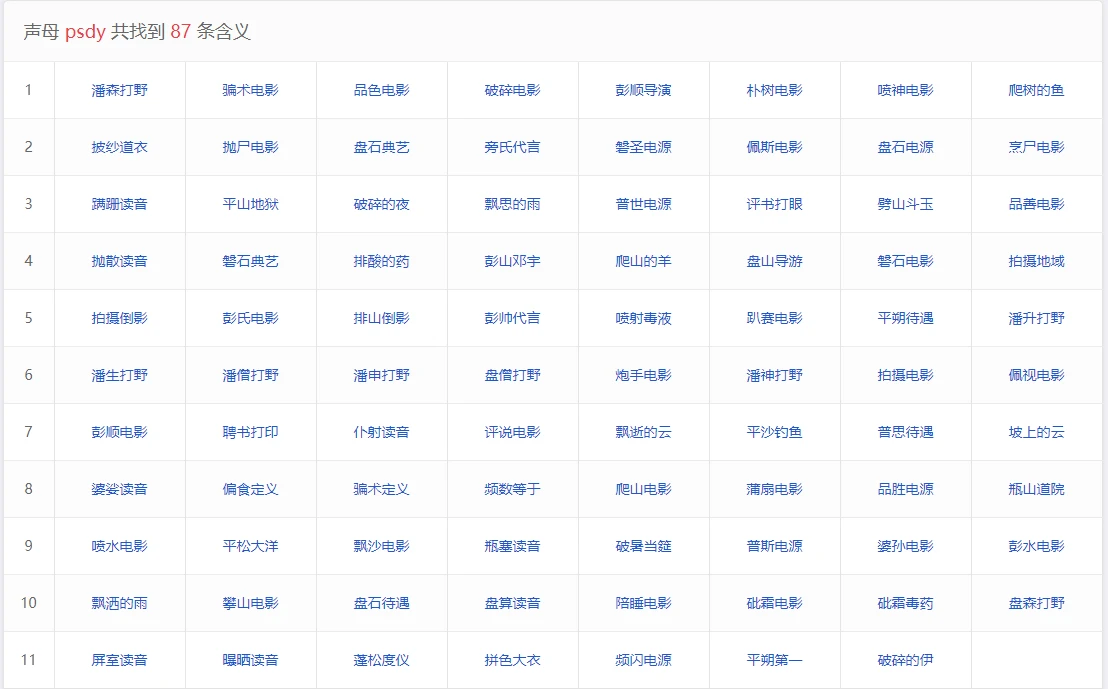Visit the 盘山导游 link
1108x689 pixels.
pyautogui.click(x=774, y=261)
